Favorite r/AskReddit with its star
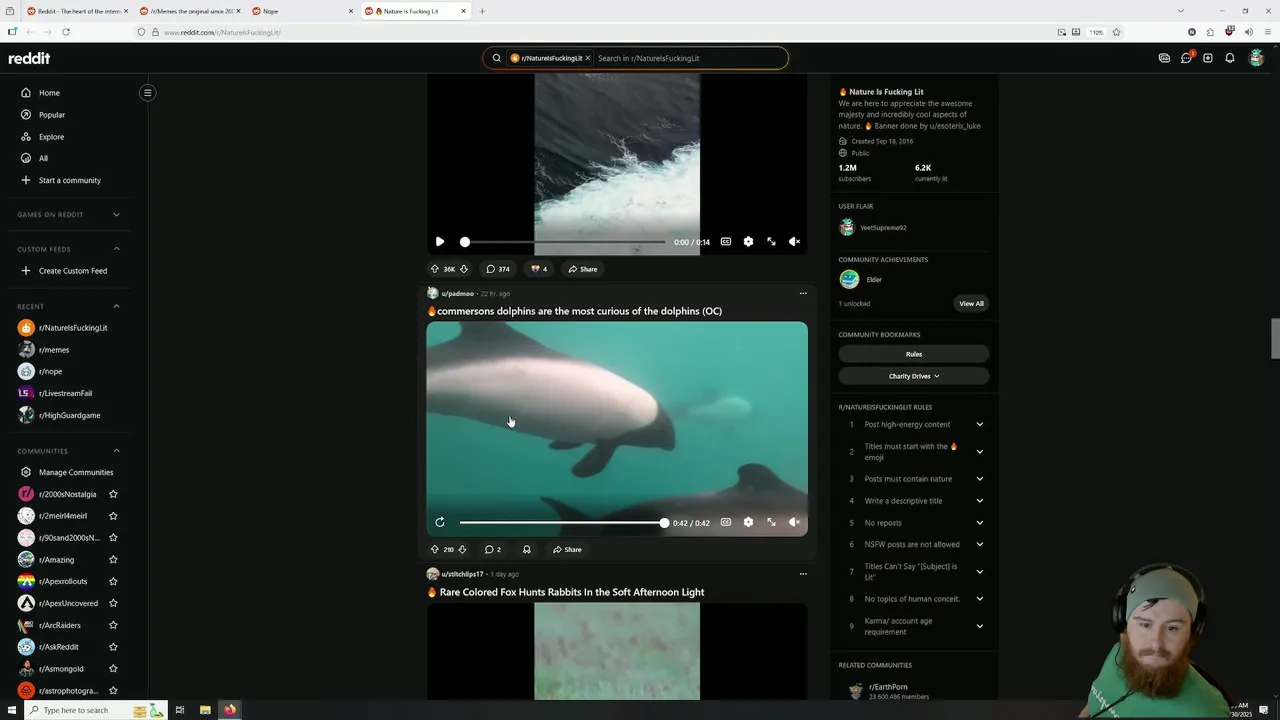The width and height of the screenshot is (1280, 720). (113, 647)
